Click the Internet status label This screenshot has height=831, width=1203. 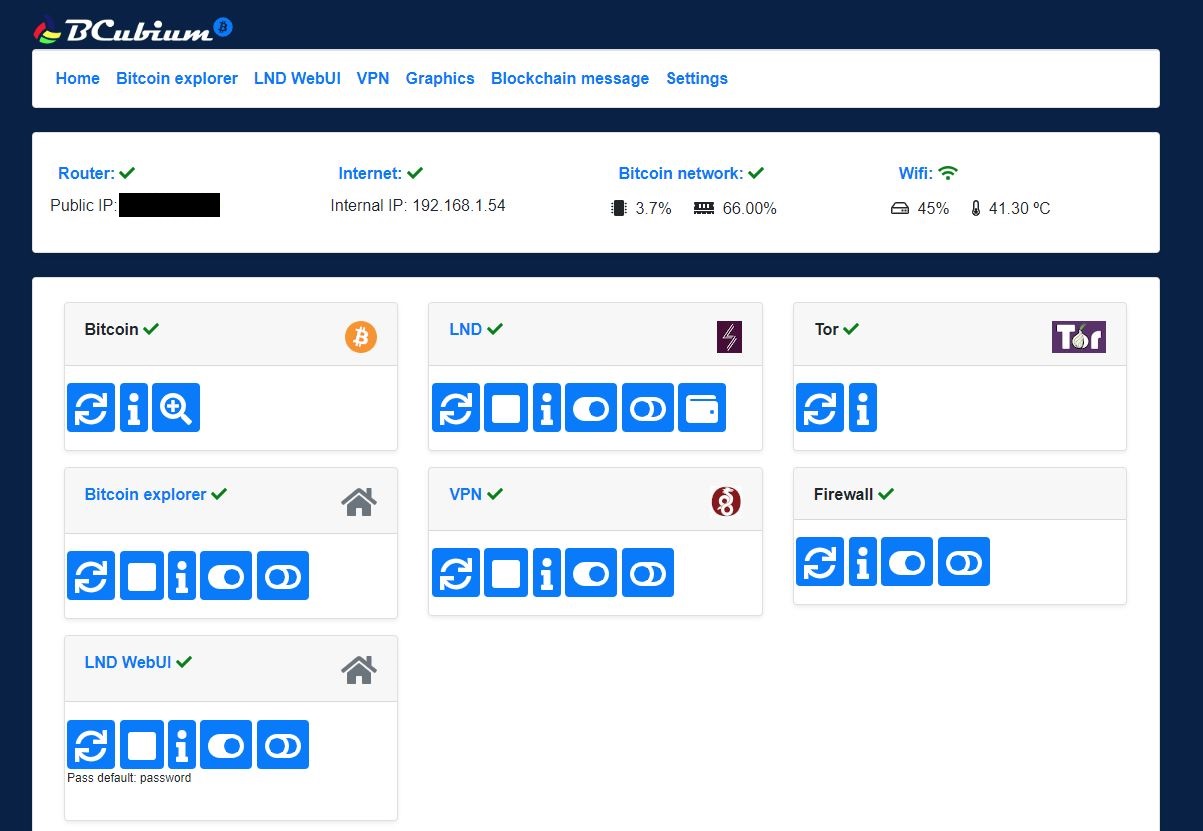point(370,173)
